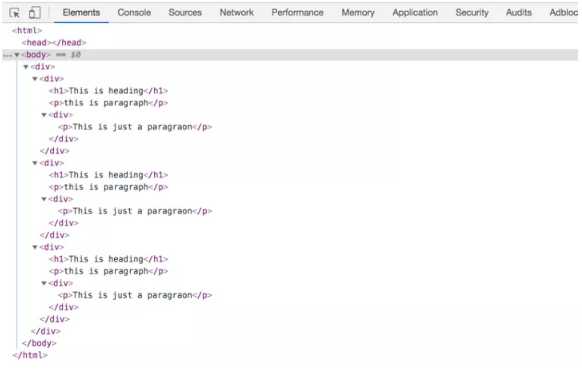This screenshot has height=374, width=582.
Task: Select the closing html tag row
Action: pos(30,355)
